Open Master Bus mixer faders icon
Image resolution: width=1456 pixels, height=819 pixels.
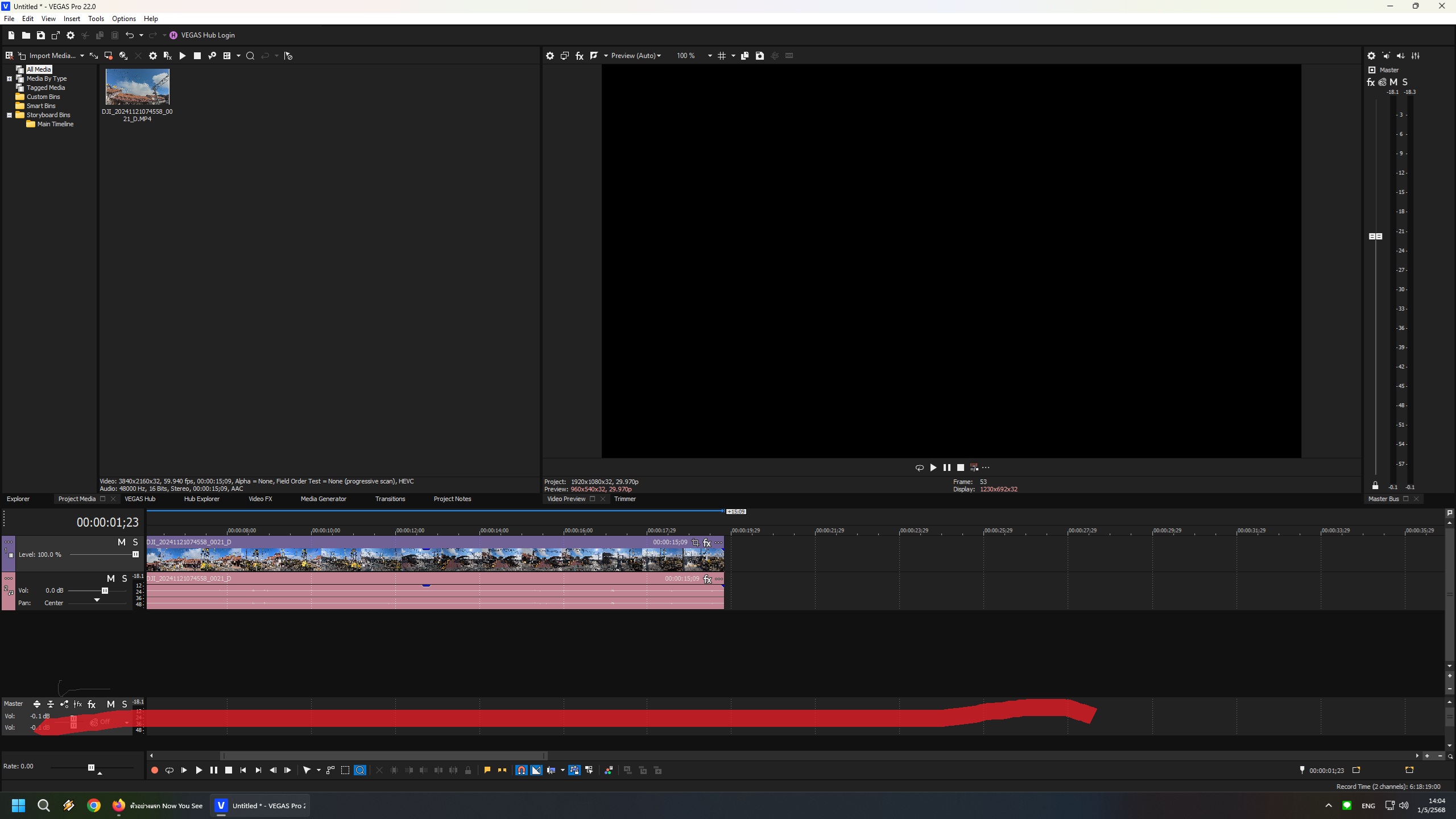1416,56
